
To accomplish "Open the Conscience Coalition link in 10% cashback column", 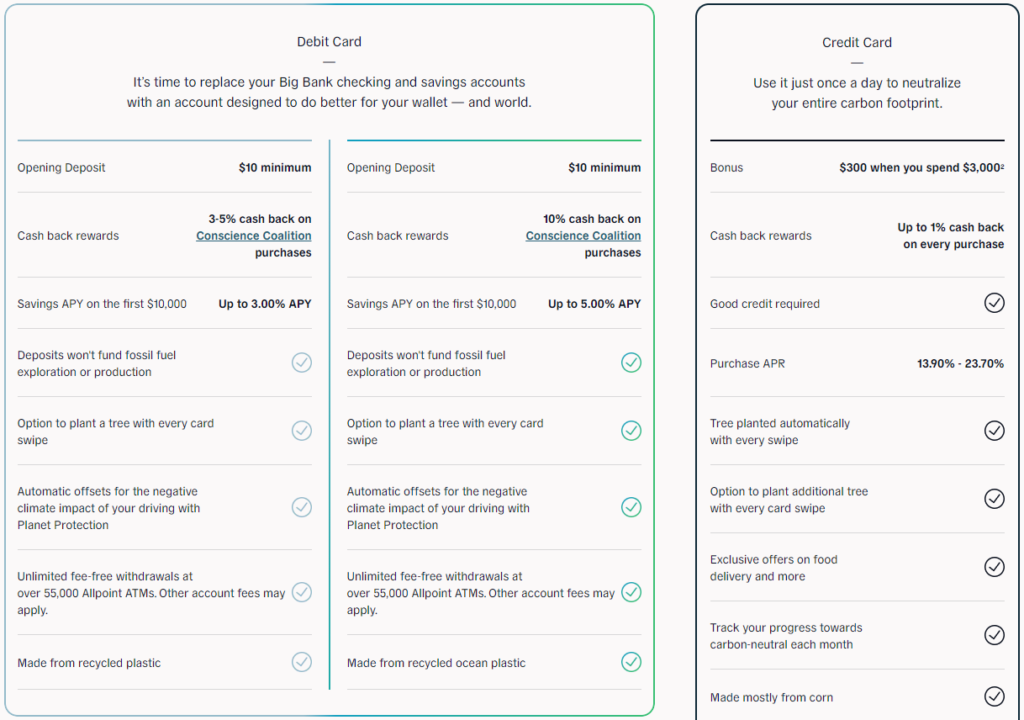I will point(583,235).
